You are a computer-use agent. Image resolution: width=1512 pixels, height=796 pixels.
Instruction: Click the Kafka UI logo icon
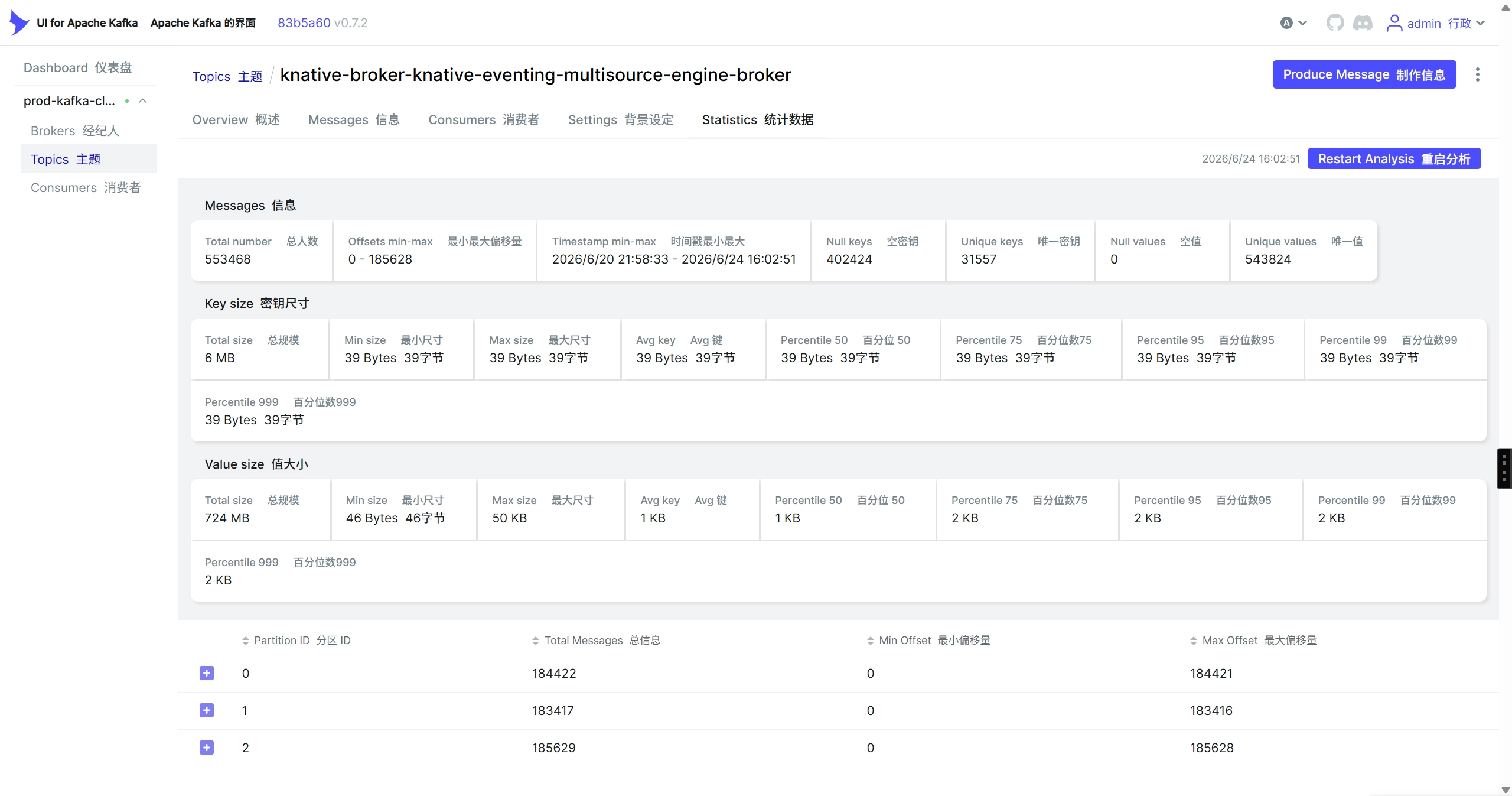pos(19,22)
